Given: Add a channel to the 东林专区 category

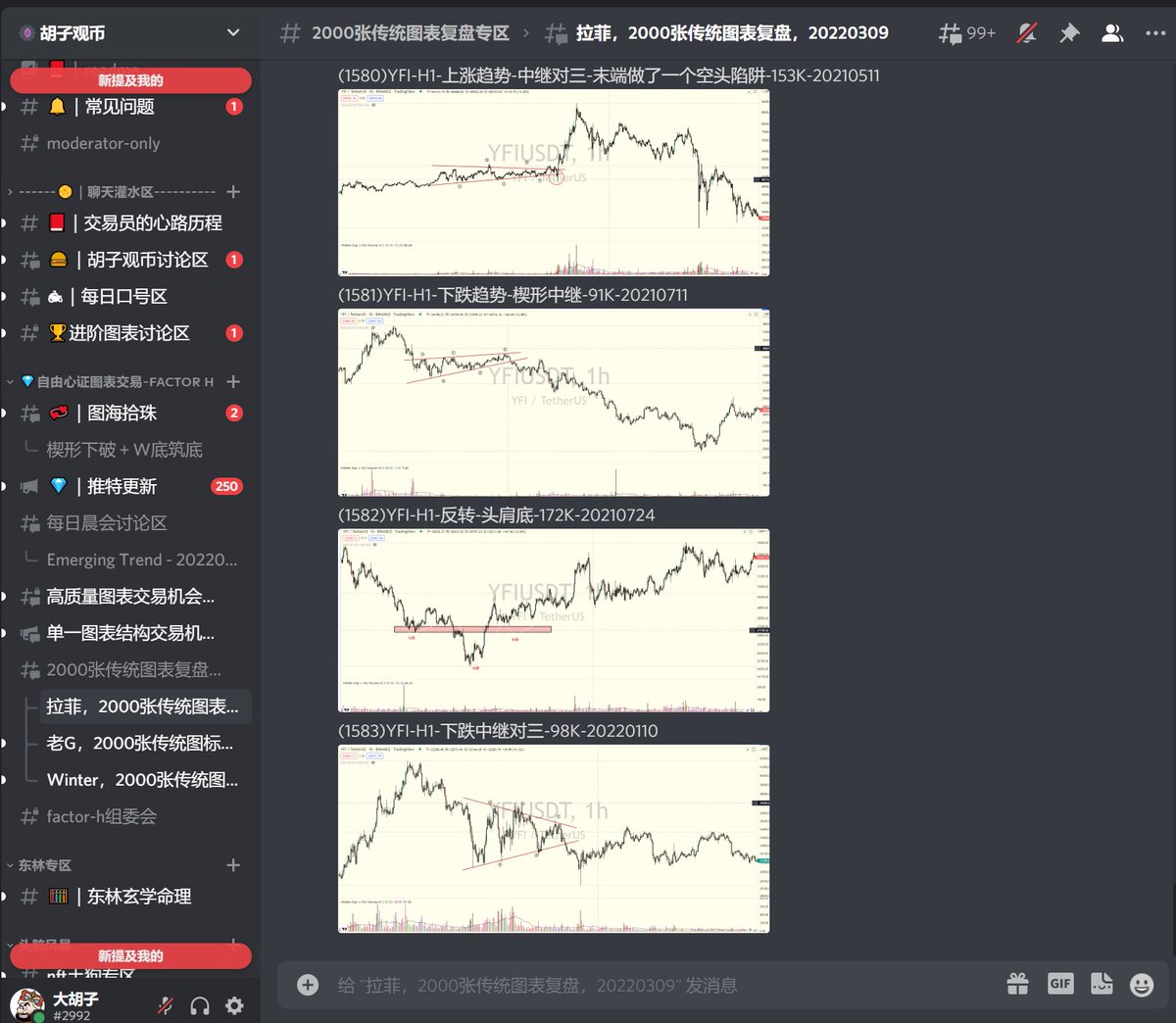Looking at the screenshot, I should coord(233,865).
